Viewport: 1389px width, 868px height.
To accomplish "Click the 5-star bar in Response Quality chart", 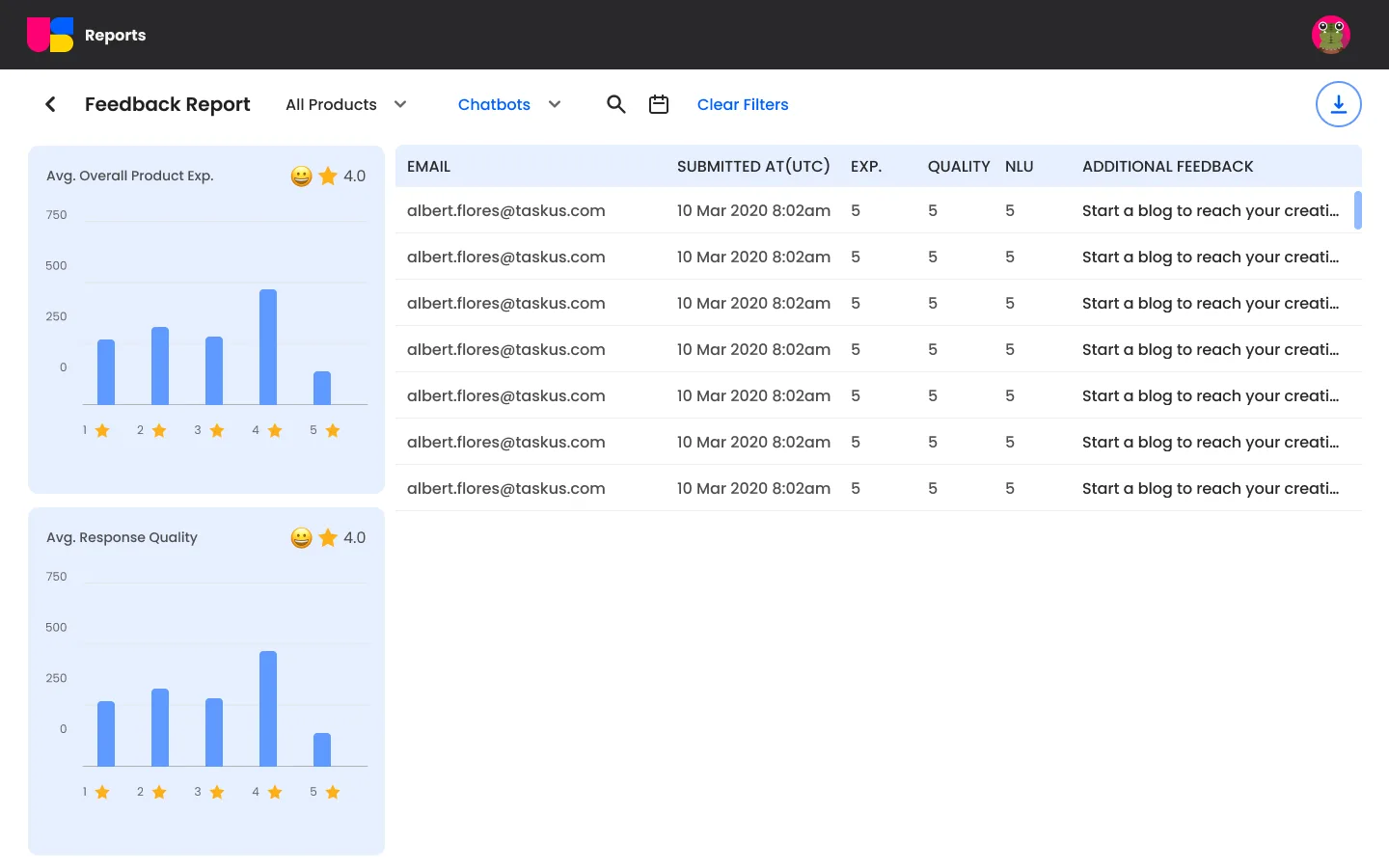I will tap(322, 749).
